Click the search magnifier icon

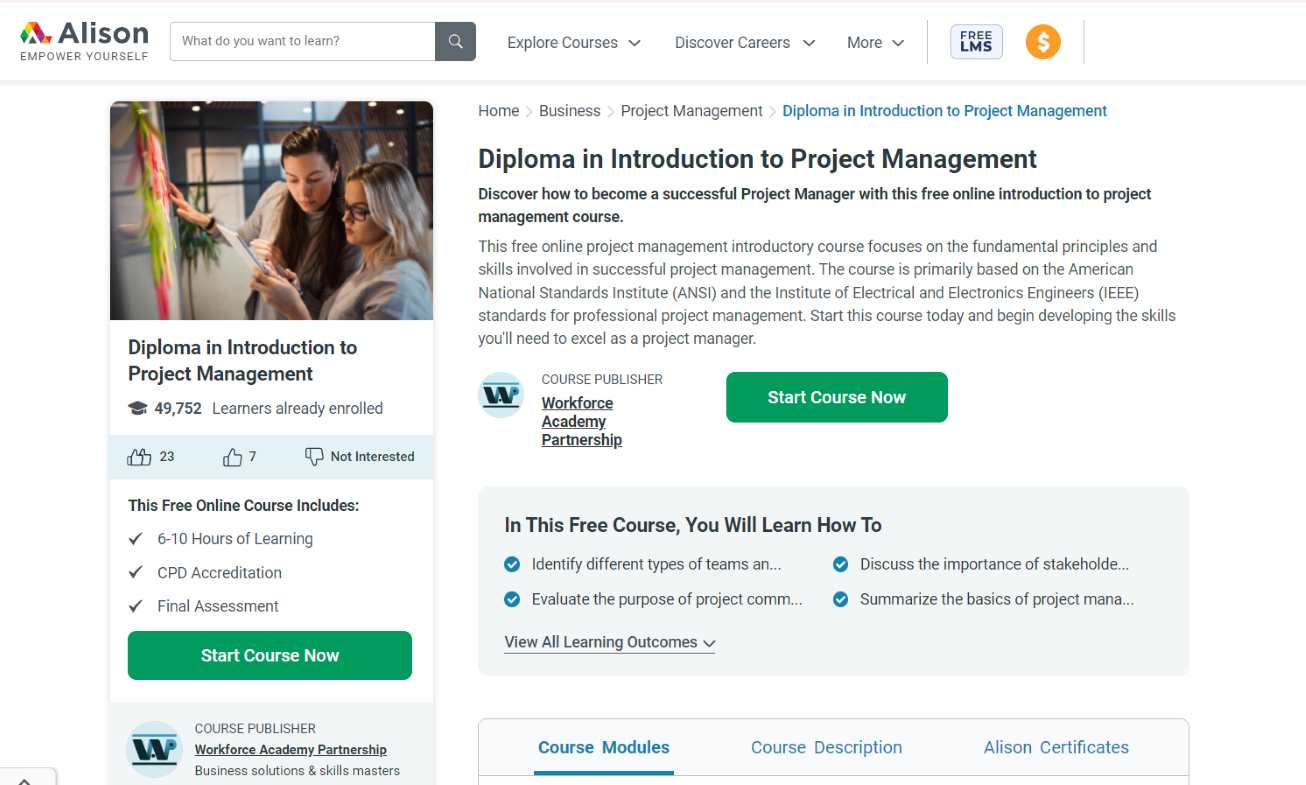click(455, 41)
